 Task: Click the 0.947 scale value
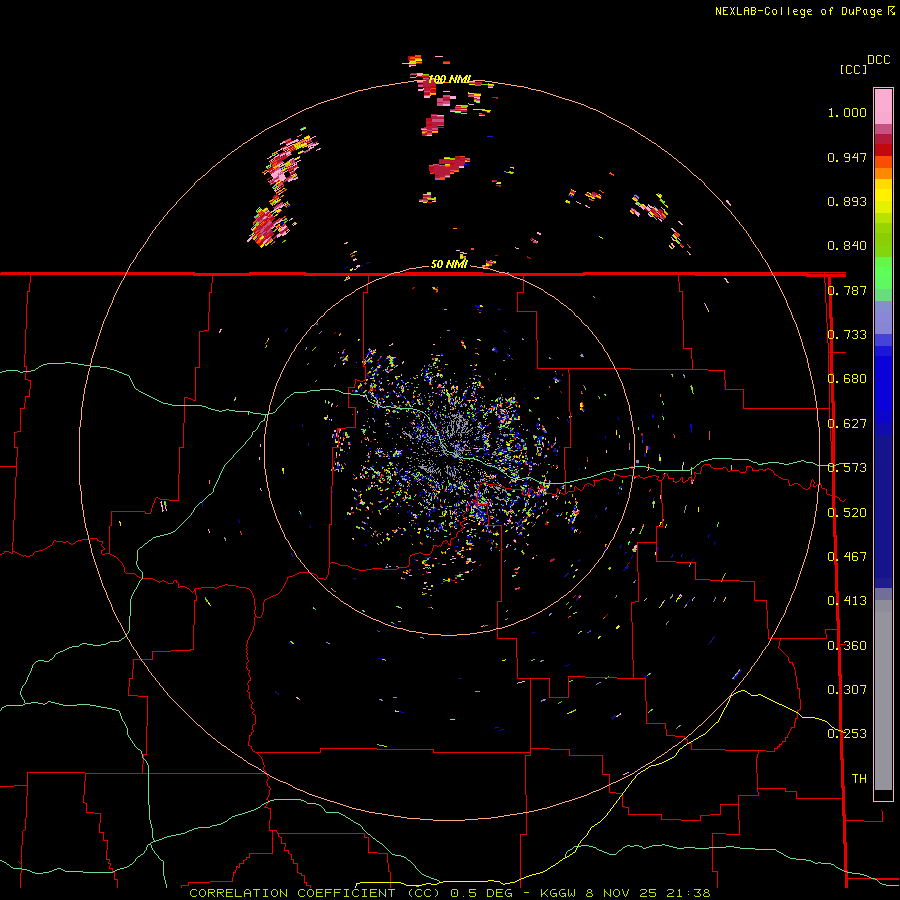tap(847, 157)
